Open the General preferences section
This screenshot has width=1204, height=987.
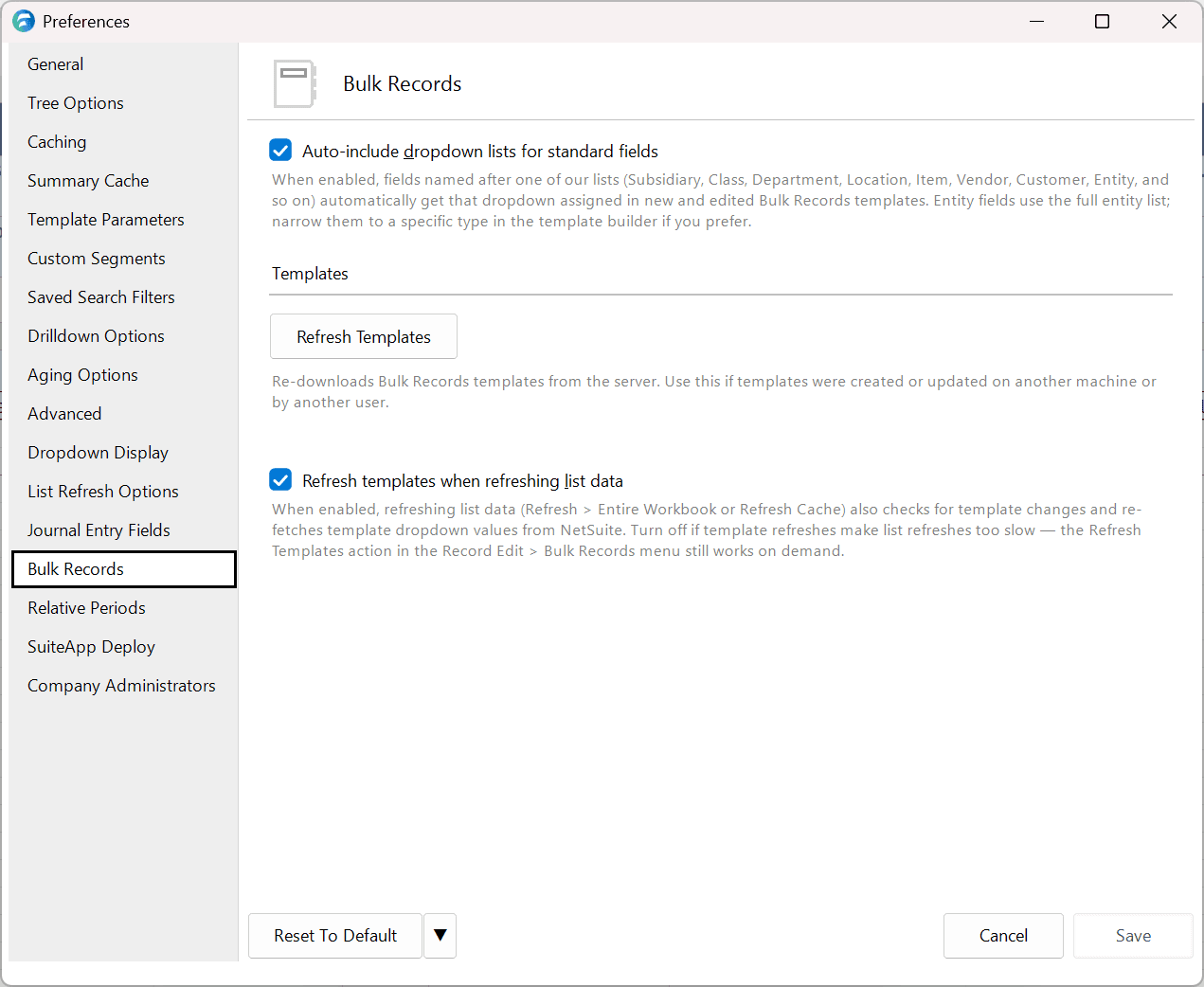pos(123,64)
